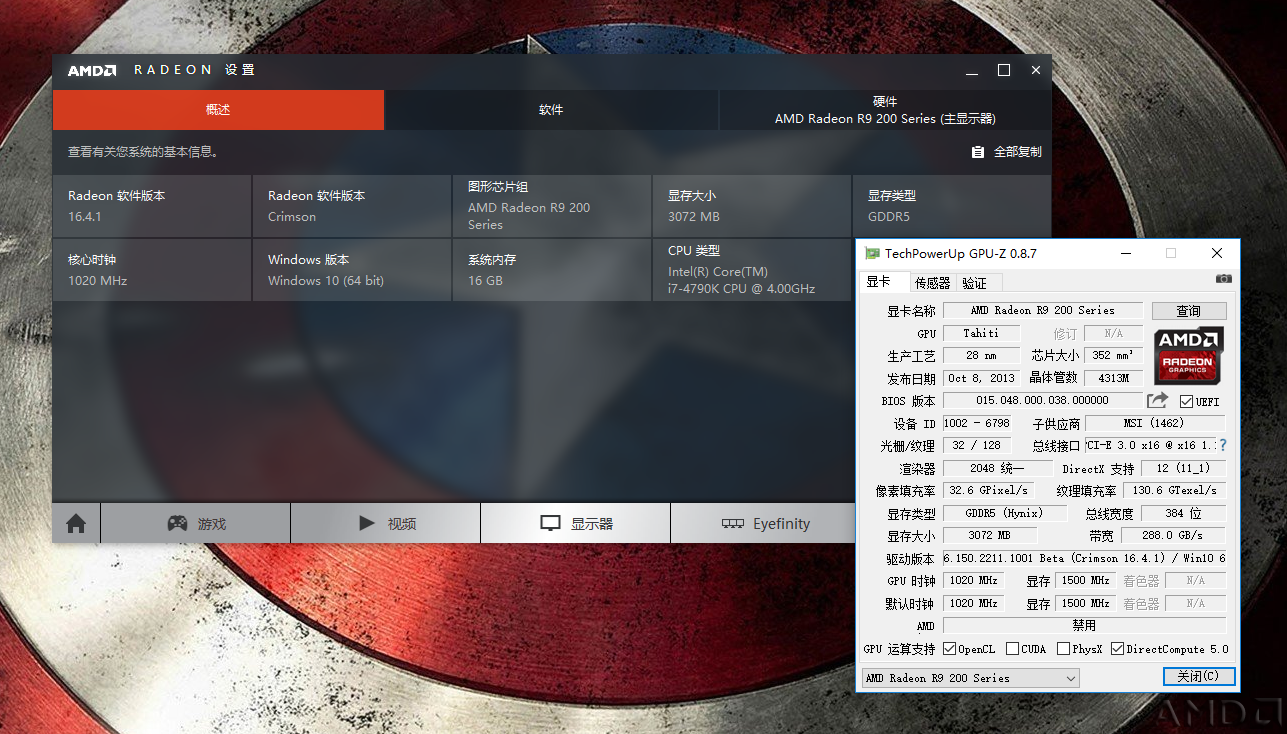Image resolution: width=1287 pixels, height=734 pixels.
Task: Toggle the OpenCL checkbox
Action: [x=950, y=649]
